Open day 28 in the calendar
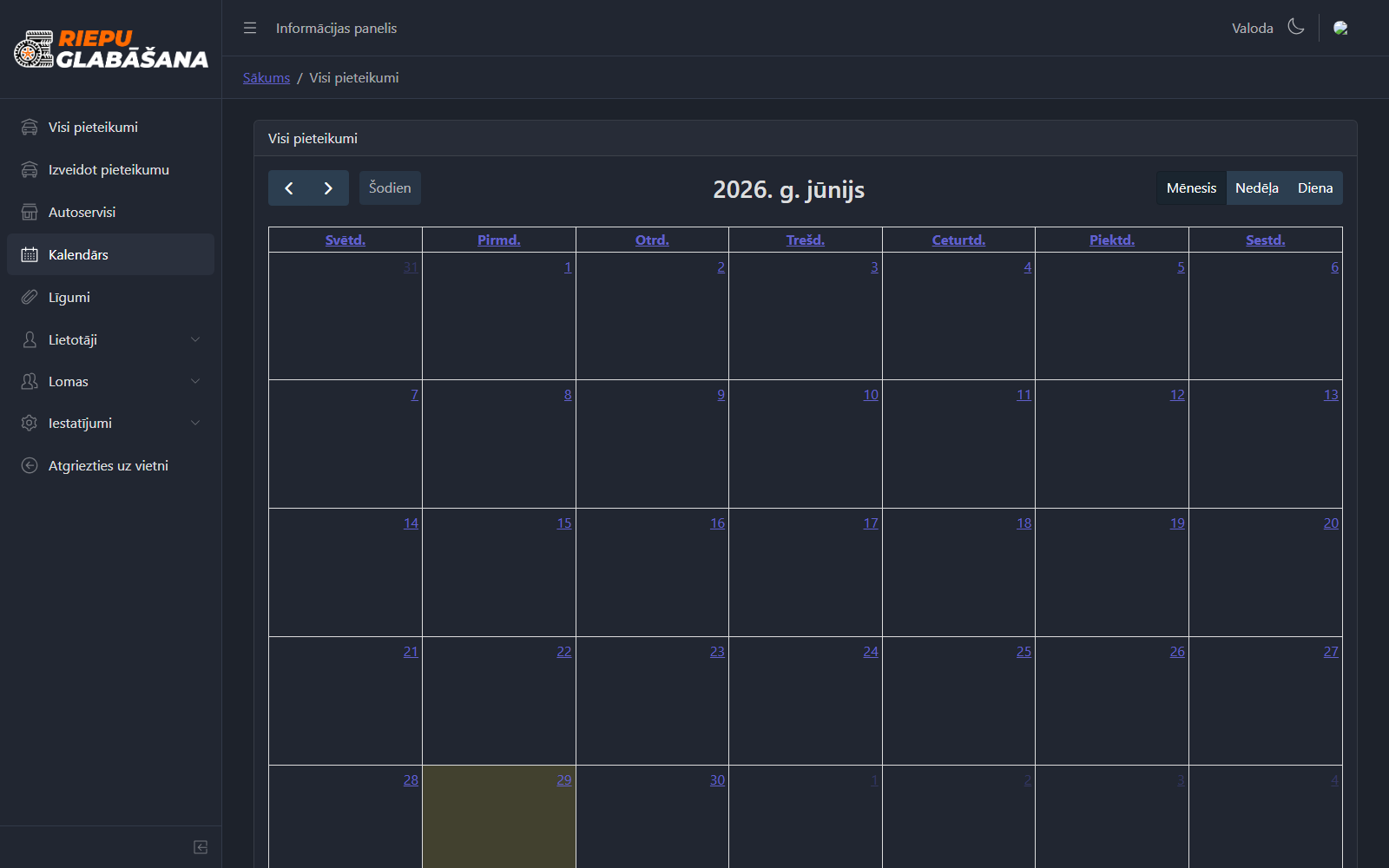Image resolution: width=1389 pixels, height=868 pixels. point(411,780)
